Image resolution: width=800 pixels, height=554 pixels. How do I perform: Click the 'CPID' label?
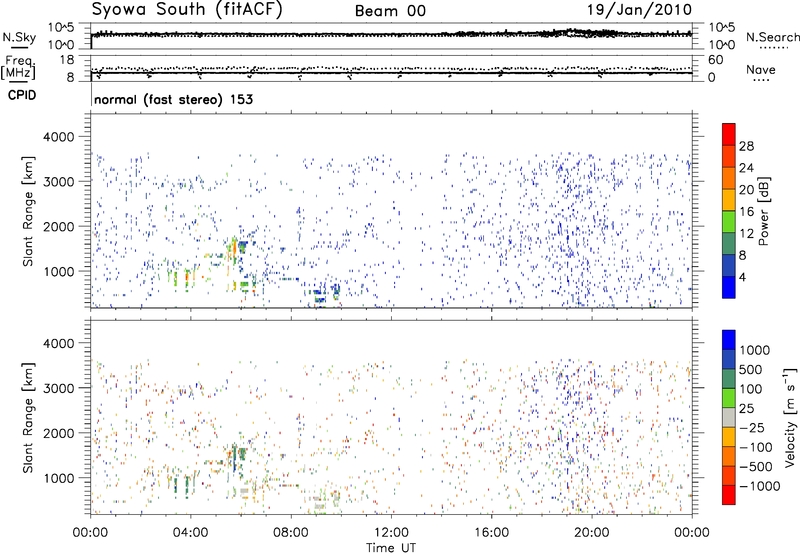point(22,95)
